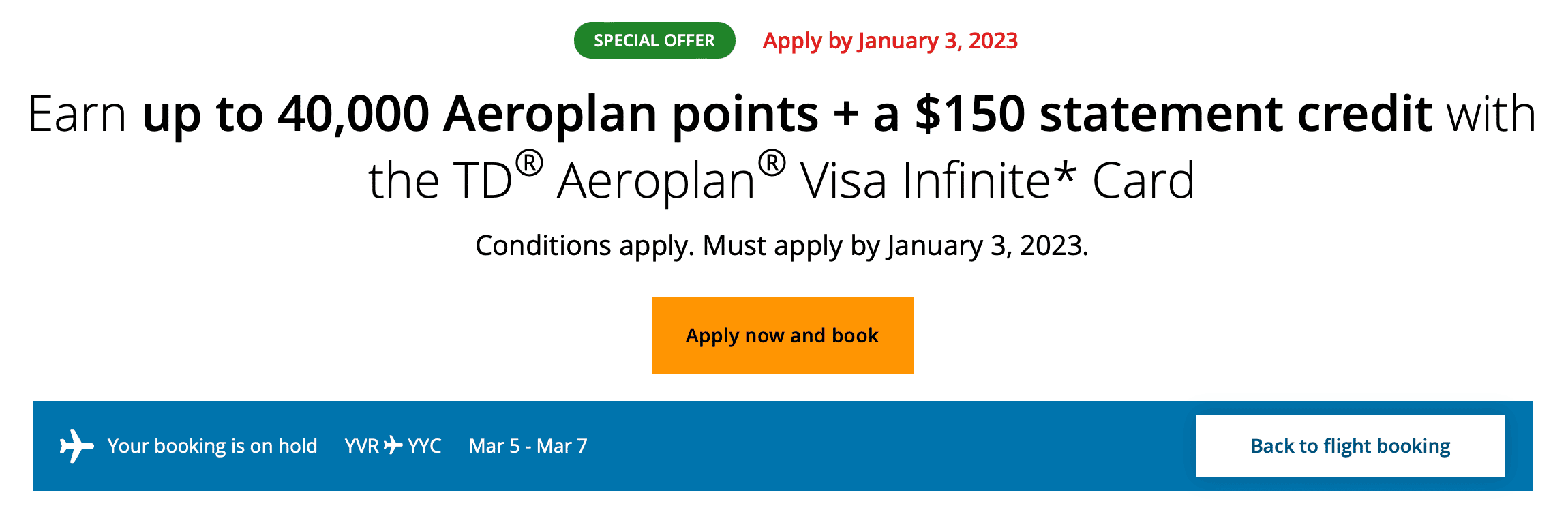1568x525 pixels.
Task: Click the registered trademark symbol after Aeroplan
Action: click(772, 164)
